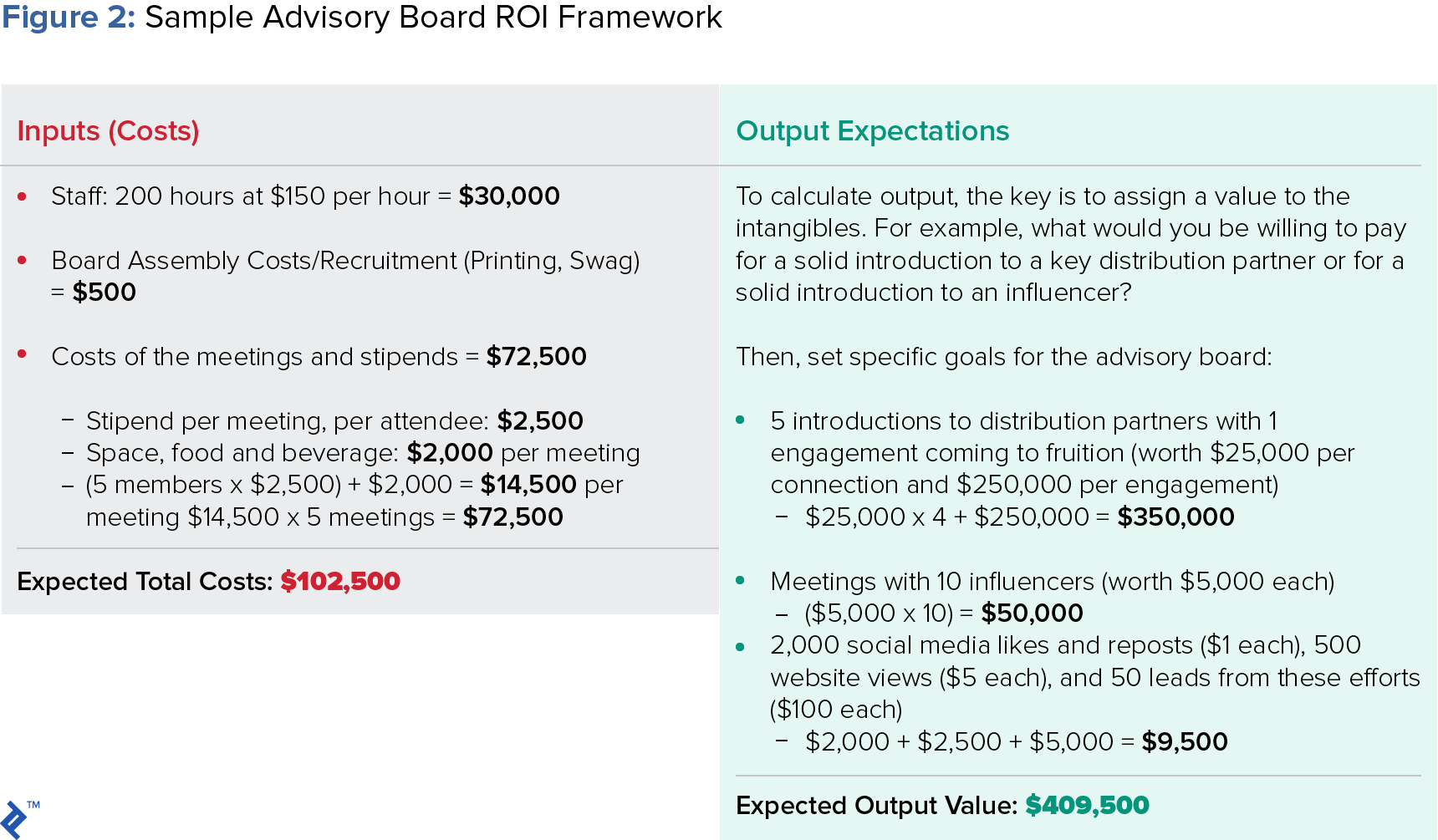Click the Toptal logo icon in the corner

coord(14,818)
